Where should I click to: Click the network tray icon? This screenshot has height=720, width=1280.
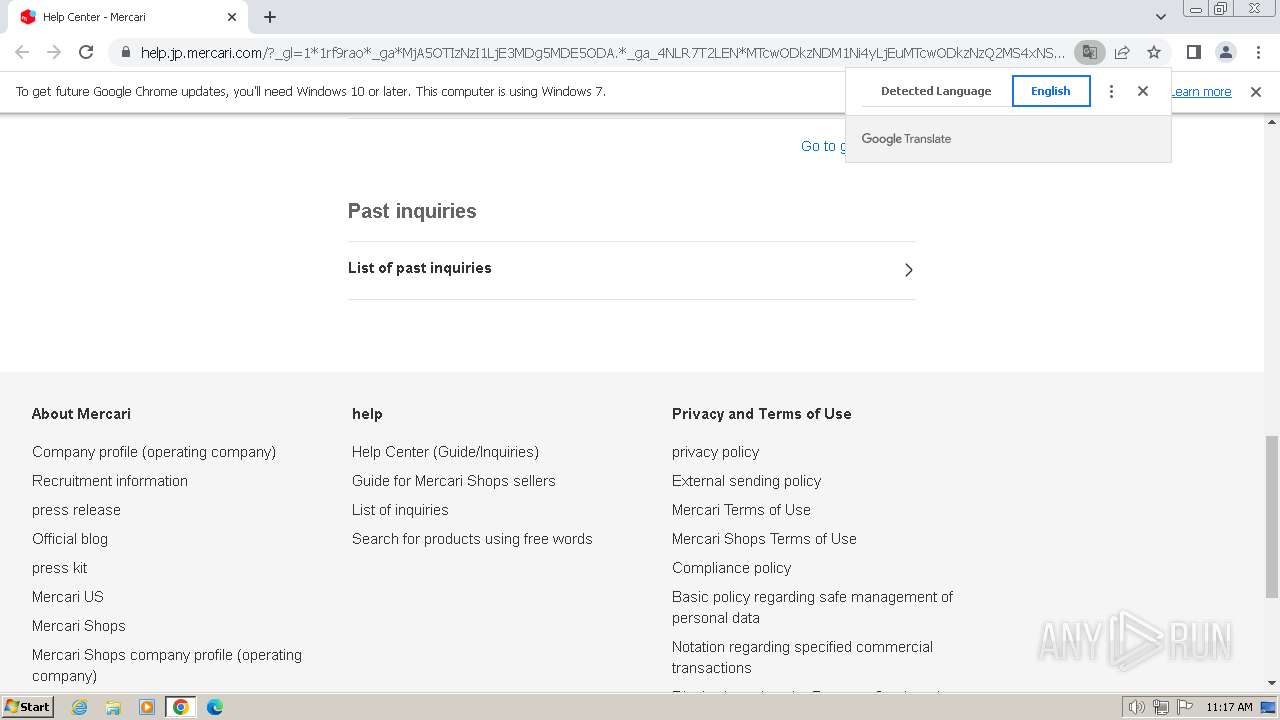click(1161, 707)
